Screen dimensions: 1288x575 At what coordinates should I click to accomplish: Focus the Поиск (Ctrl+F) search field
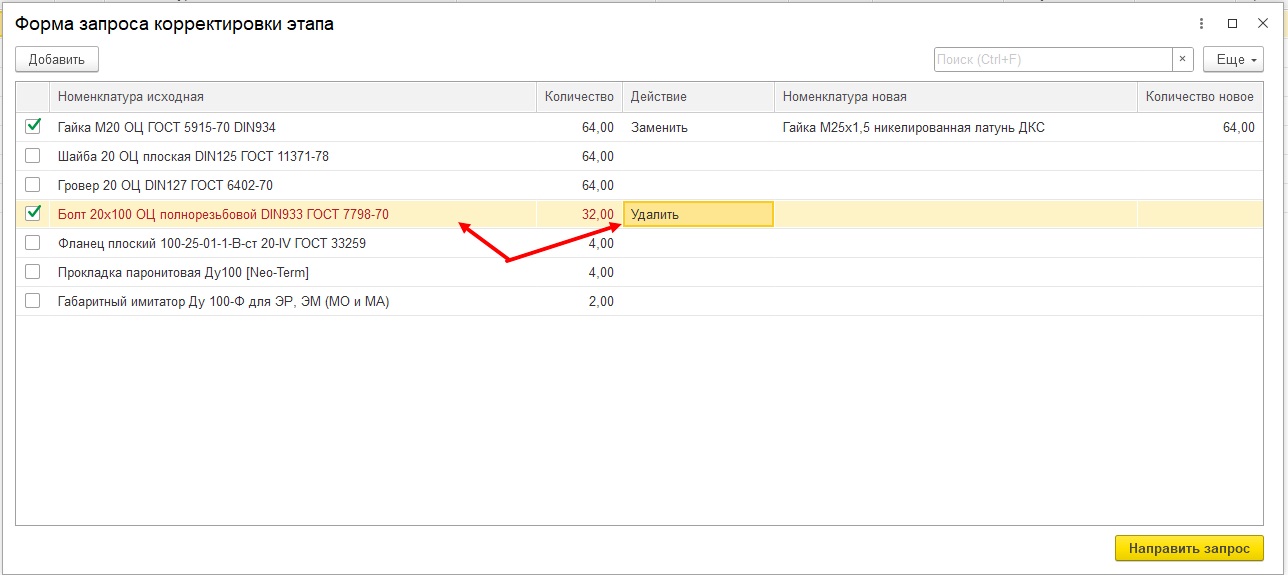(1053, 59)
